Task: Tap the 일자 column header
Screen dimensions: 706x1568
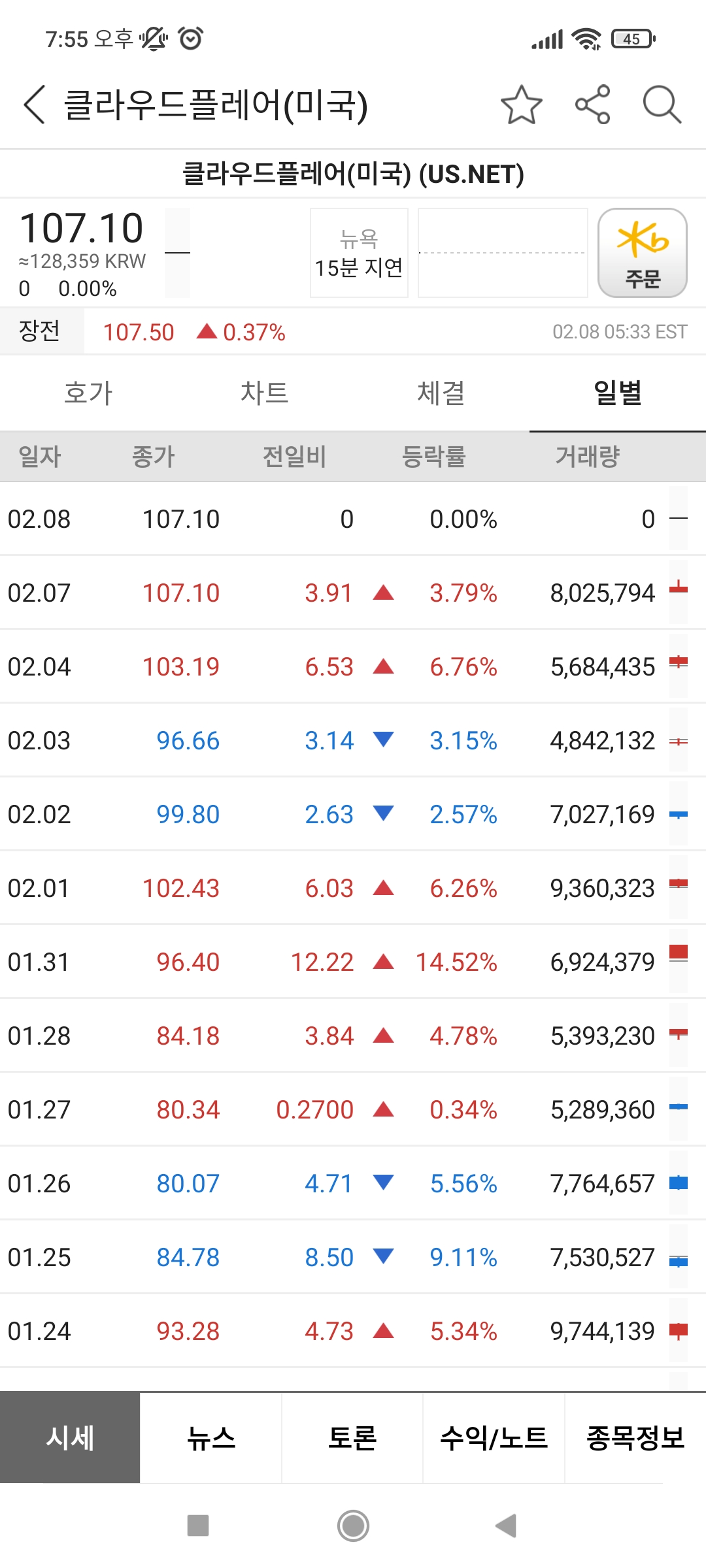Action: 40,456
